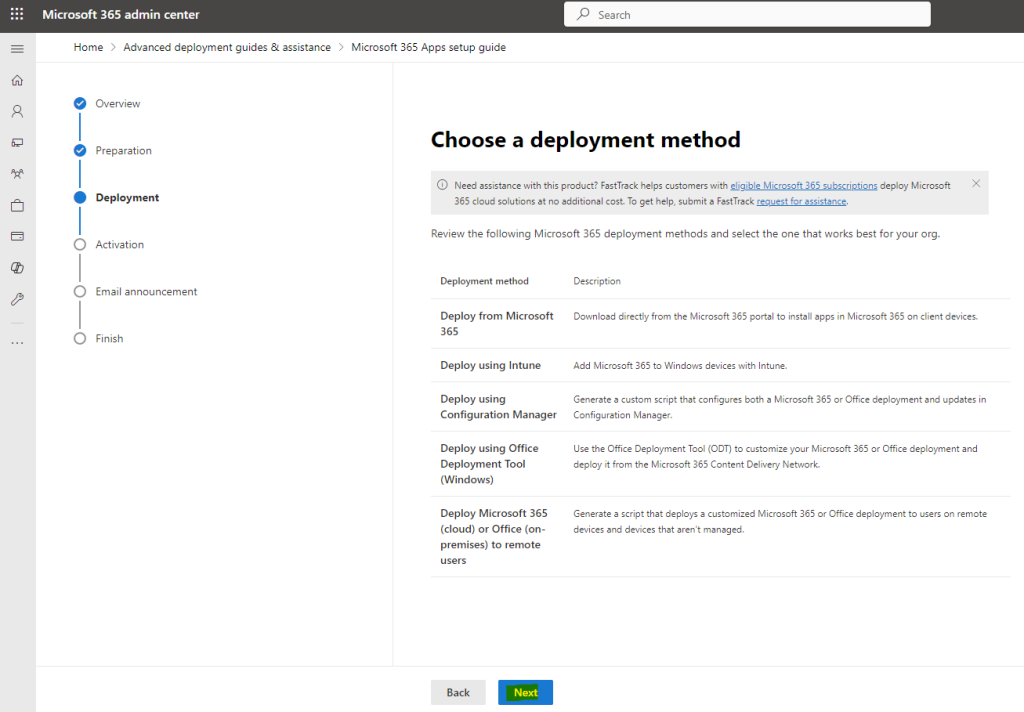Open Devices icon in sidebar

(x=18, y=142)
